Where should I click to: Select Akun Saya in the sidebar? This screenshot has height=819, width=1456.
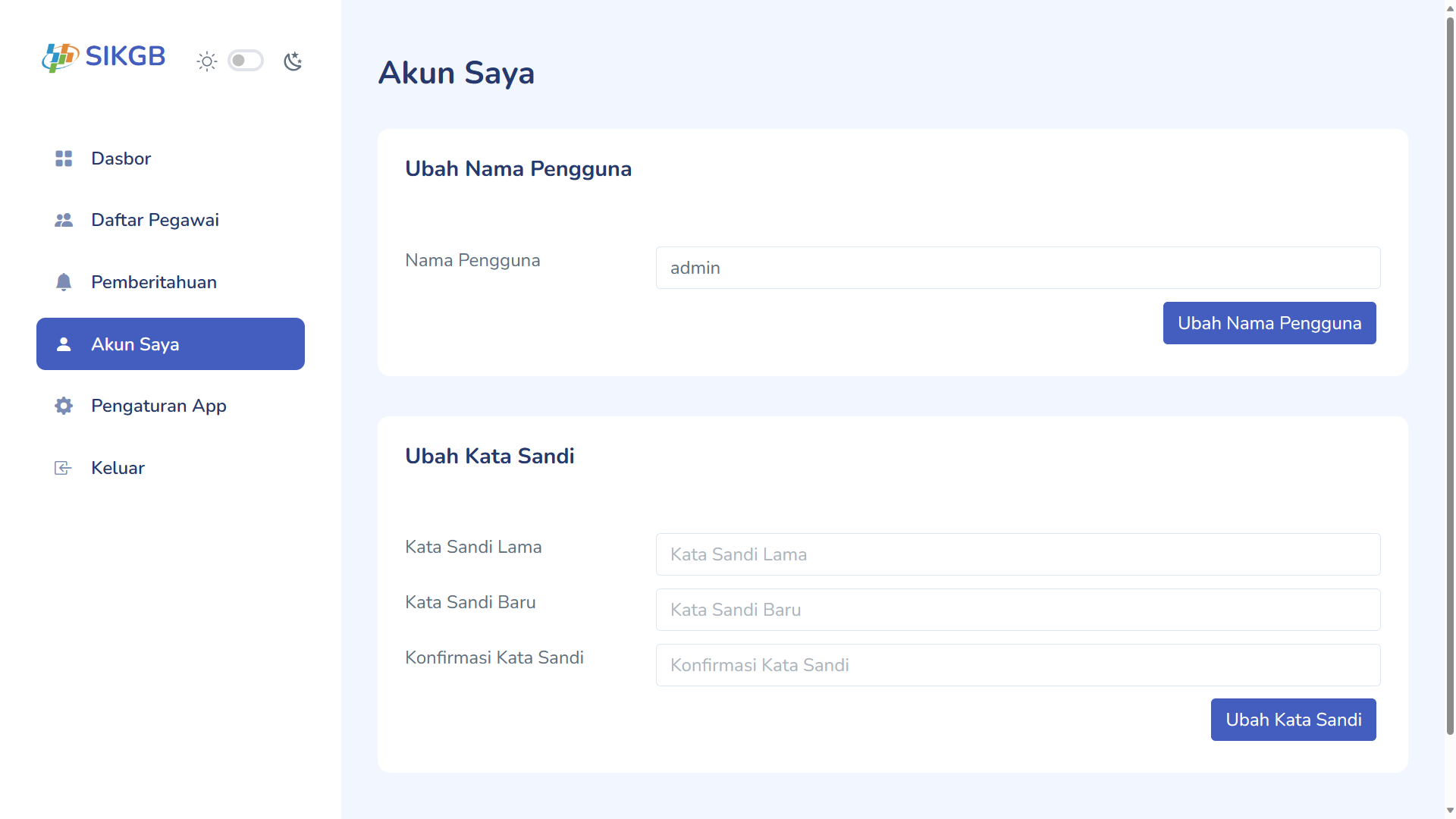(x=171, y=344)
